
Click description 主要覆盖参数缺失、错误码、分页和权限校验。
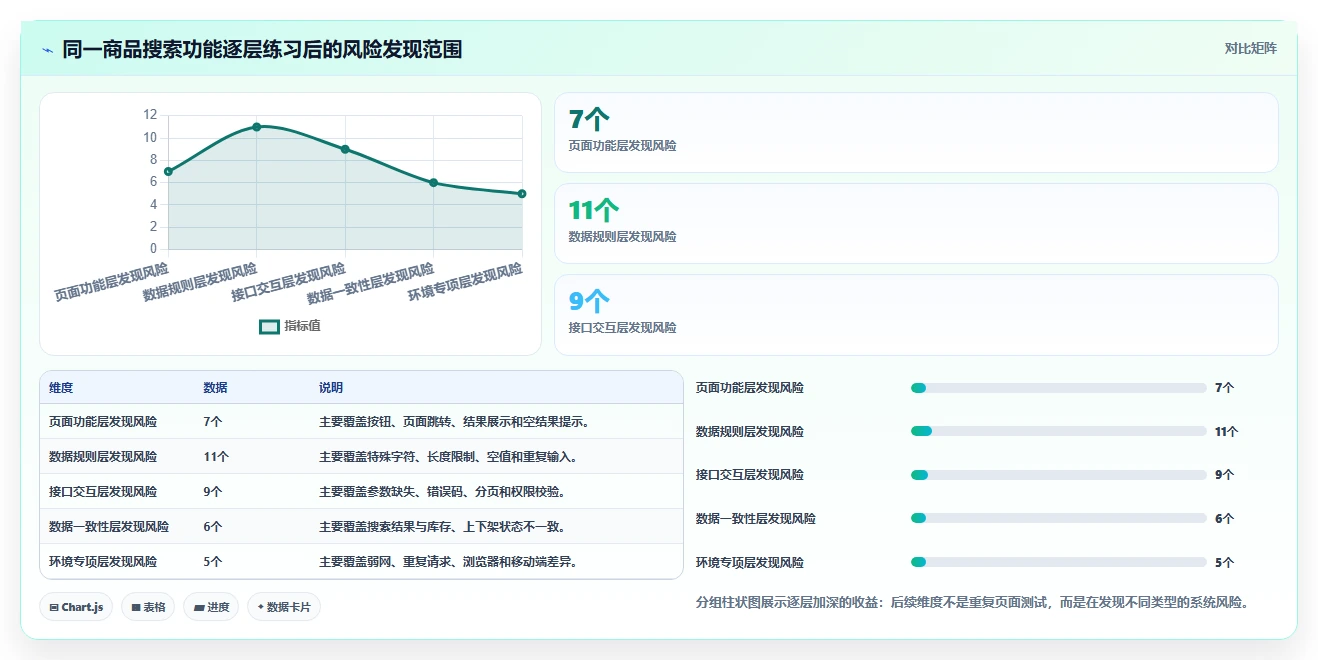click(442, 492)
